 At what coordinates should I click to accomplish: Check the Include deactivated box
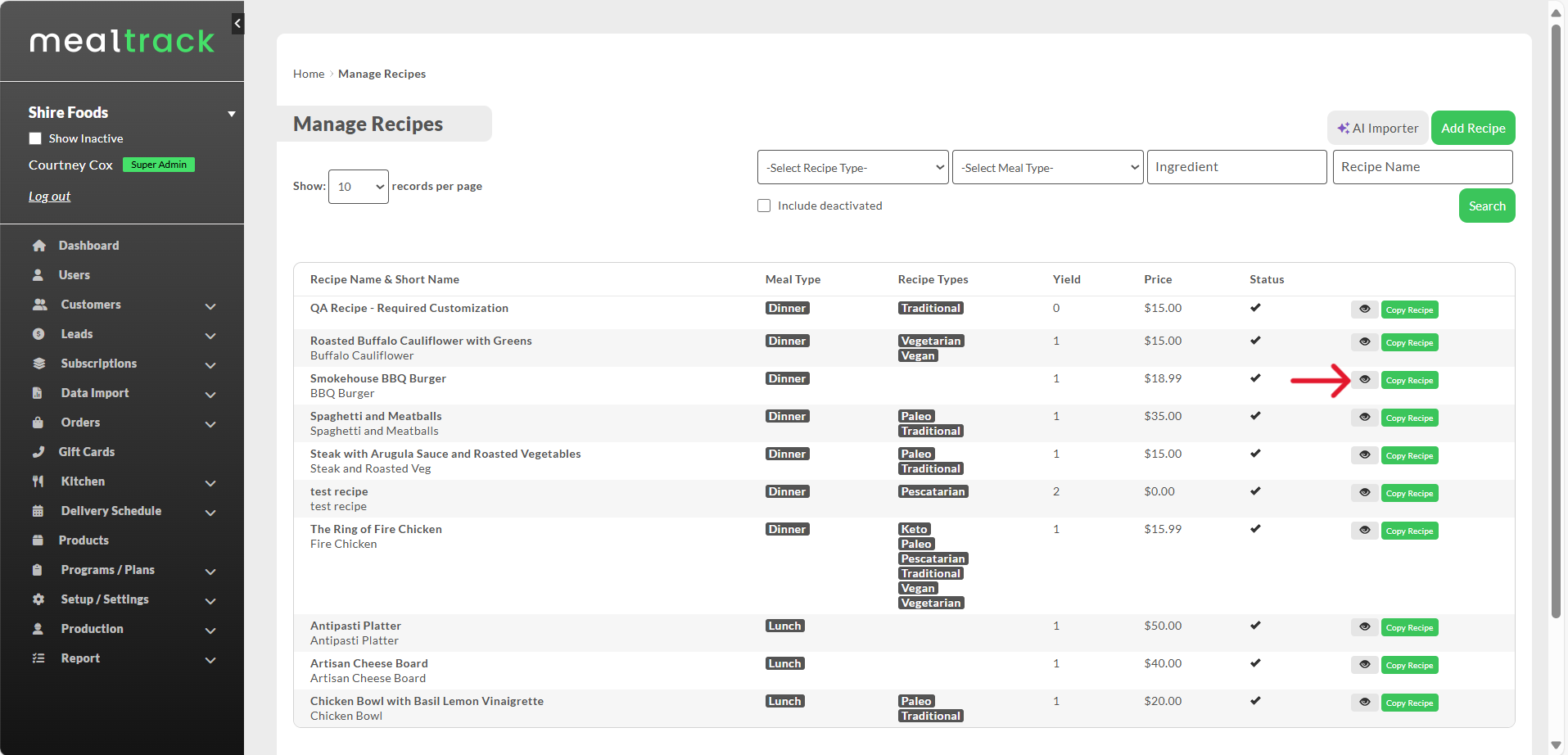coord(764,206)
